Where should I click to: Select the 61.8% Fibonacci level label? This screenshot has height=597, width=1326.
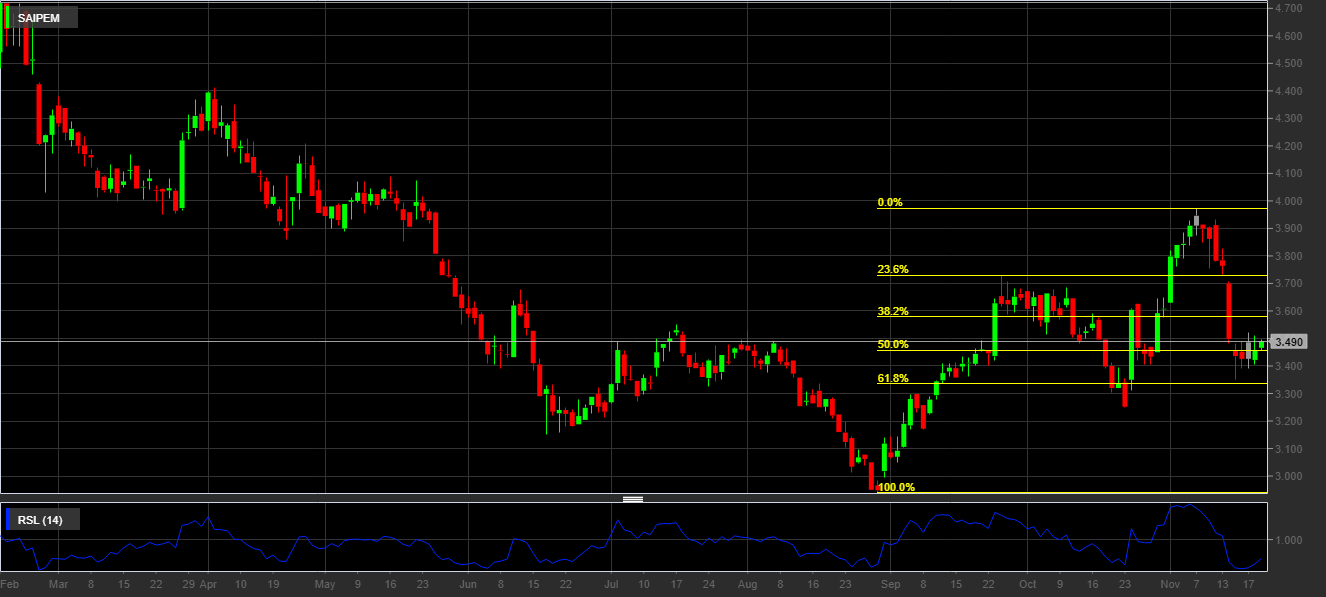click(x=893, y=379)
